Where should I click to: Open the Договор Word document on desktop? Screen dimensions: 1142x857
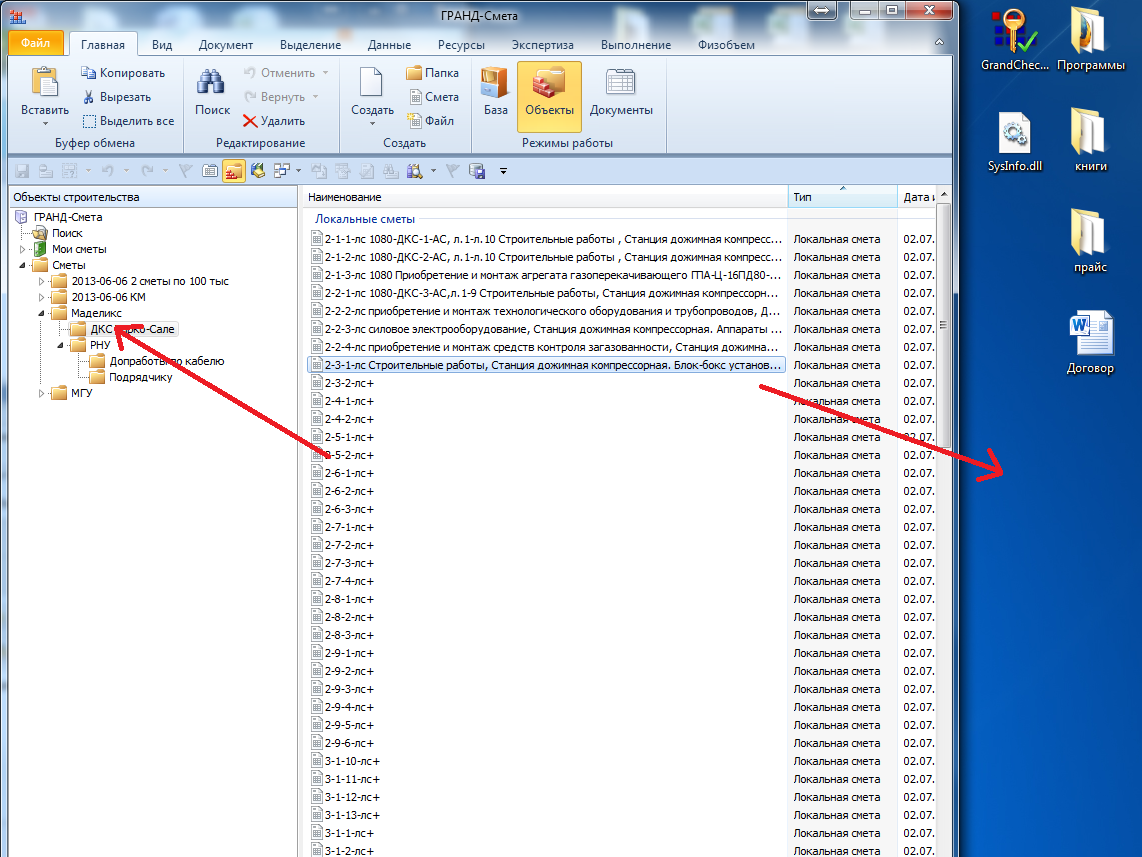(x=1090, y=343)
